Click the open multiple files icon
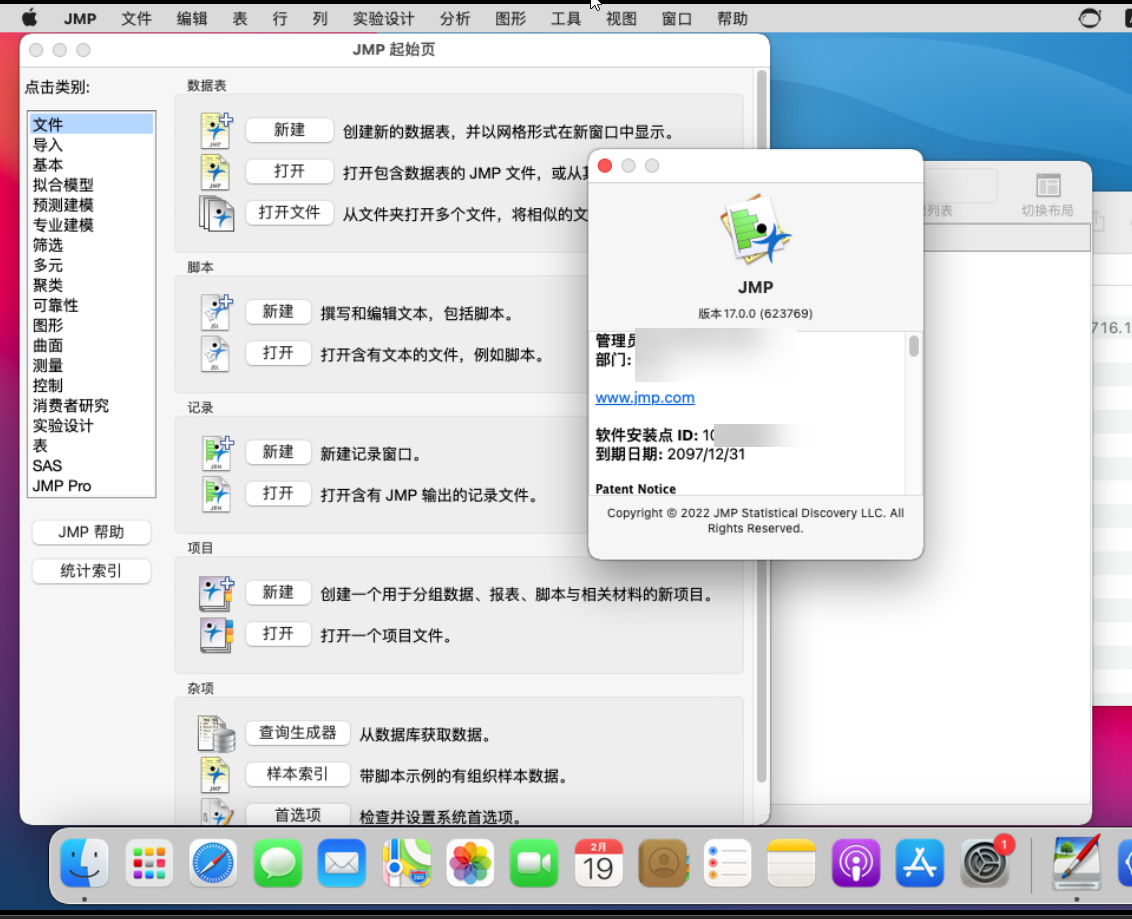1132x919 pixels. pyautogui.click(x=217, y=214)
